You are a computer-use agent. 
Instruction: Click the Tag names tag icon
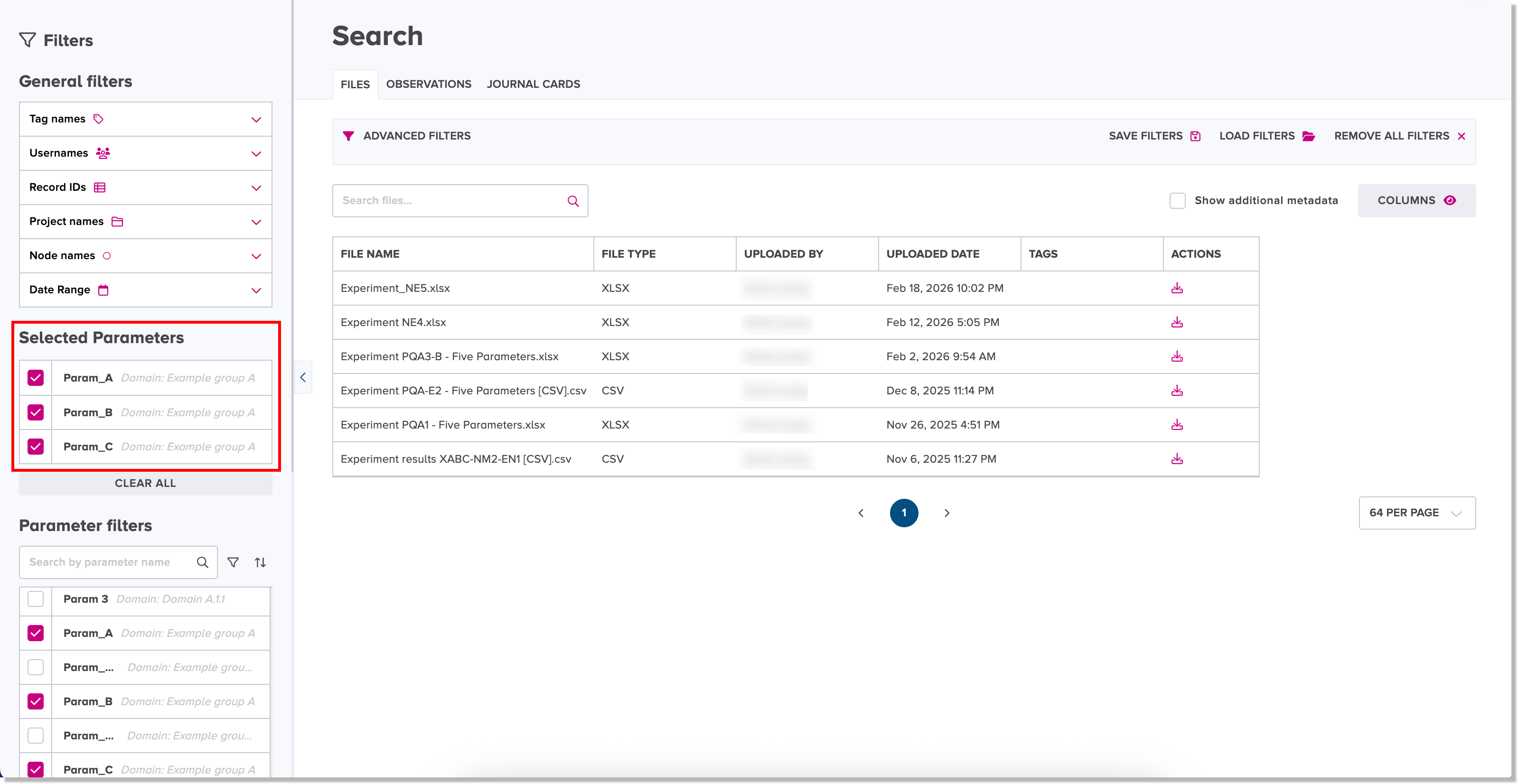coord(98,119)
